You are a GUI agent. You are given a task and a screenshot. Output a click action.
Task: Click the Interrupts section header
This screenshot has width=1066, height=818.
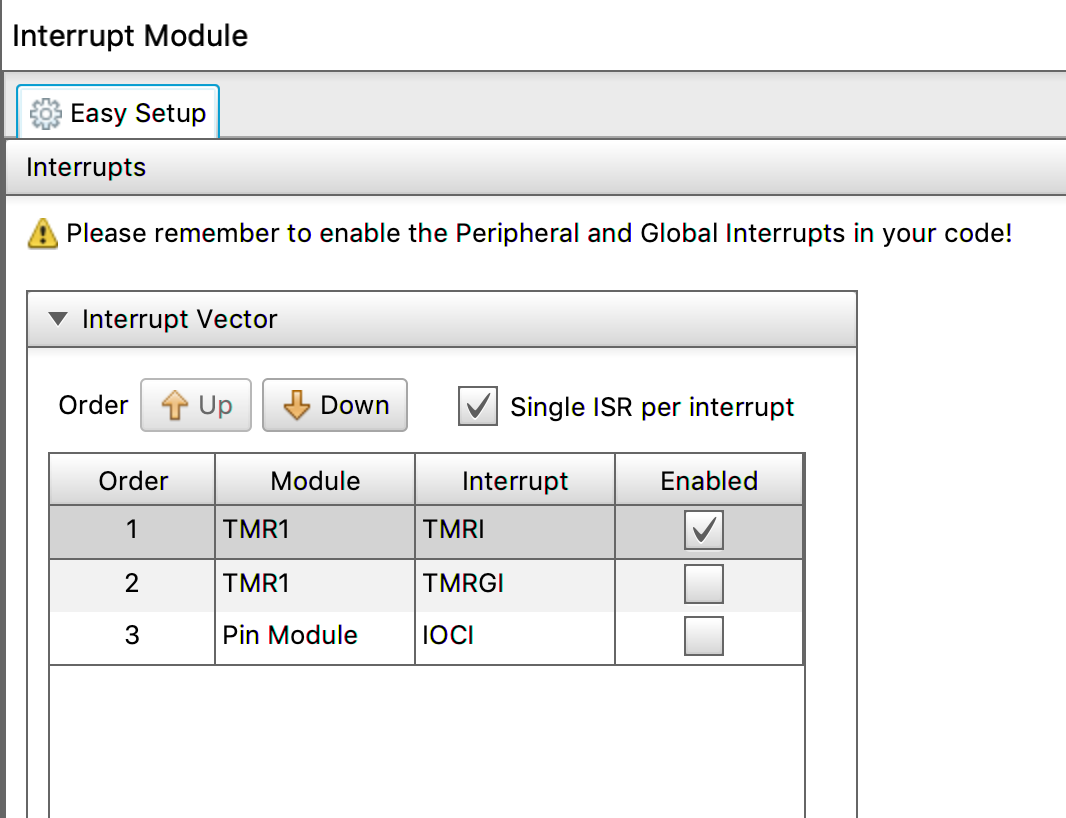coord(86,167)
